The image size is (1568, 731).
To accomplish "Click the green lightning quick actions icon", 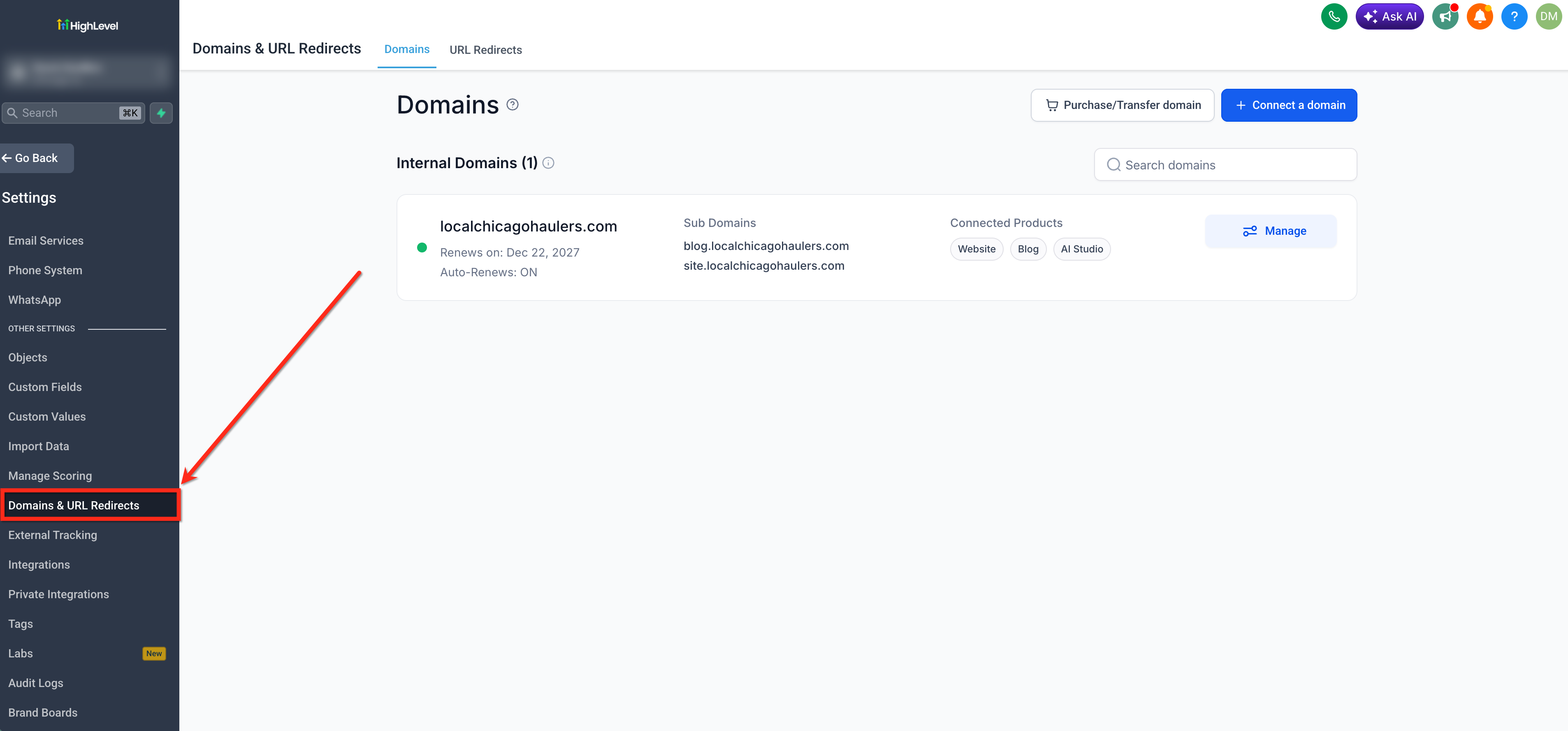I will (161, 113).
